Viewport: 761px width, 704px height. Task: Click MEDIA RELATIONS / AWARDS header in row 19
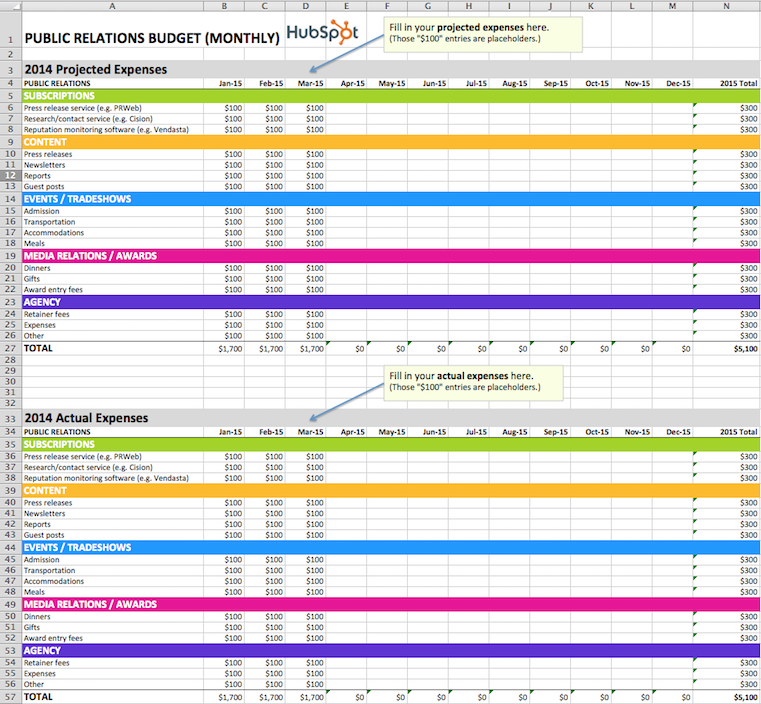coord(90,256)
